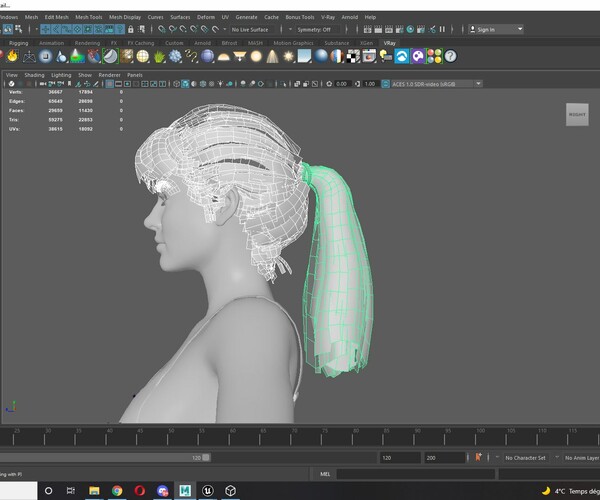The height and width of the screenshot is (500, 600).
Task: Toggle the highlighted resolution gate panel button
Action: tap(109, 84)
